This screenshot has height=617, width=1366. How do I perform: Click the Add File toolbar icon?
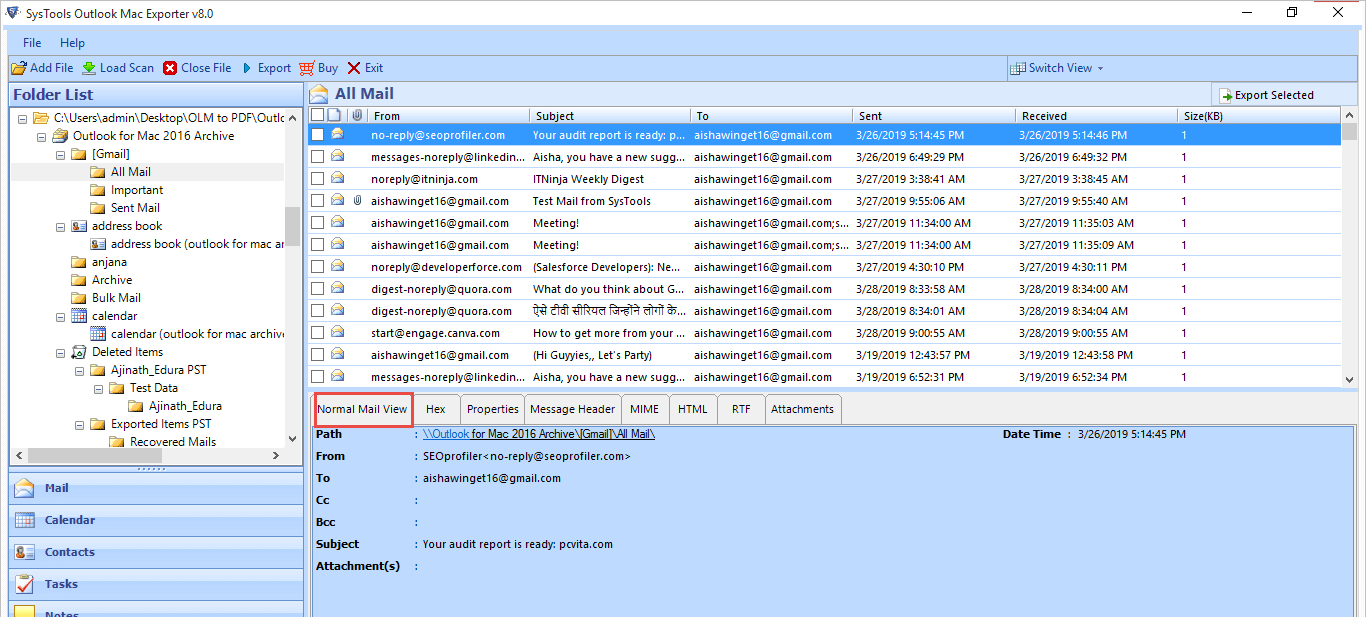[19, 68]
